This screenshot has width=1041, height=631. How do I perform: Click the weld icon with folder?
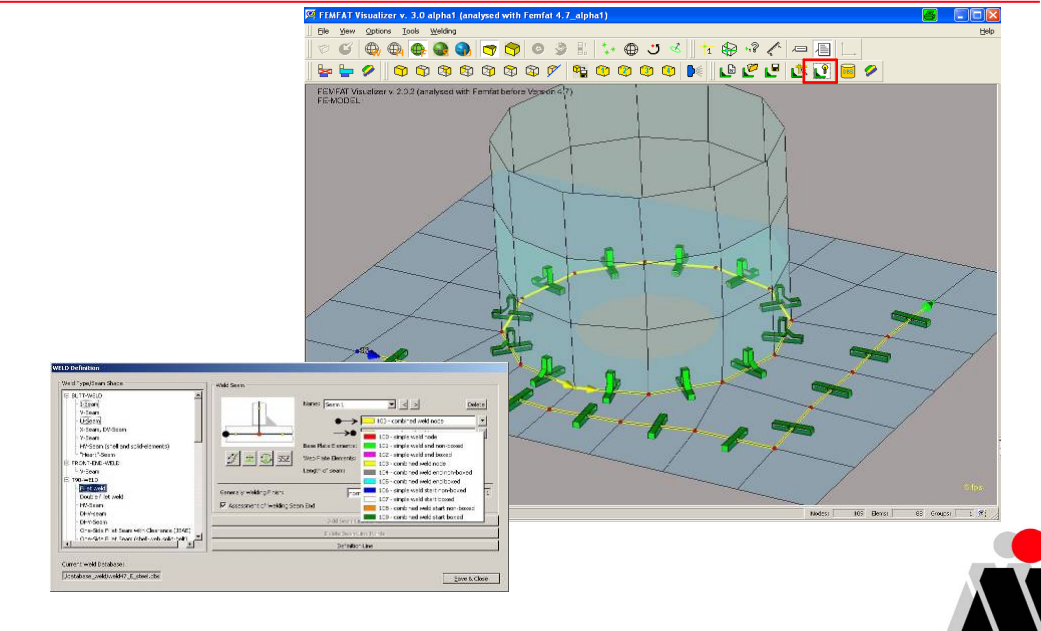pos(750,71)
